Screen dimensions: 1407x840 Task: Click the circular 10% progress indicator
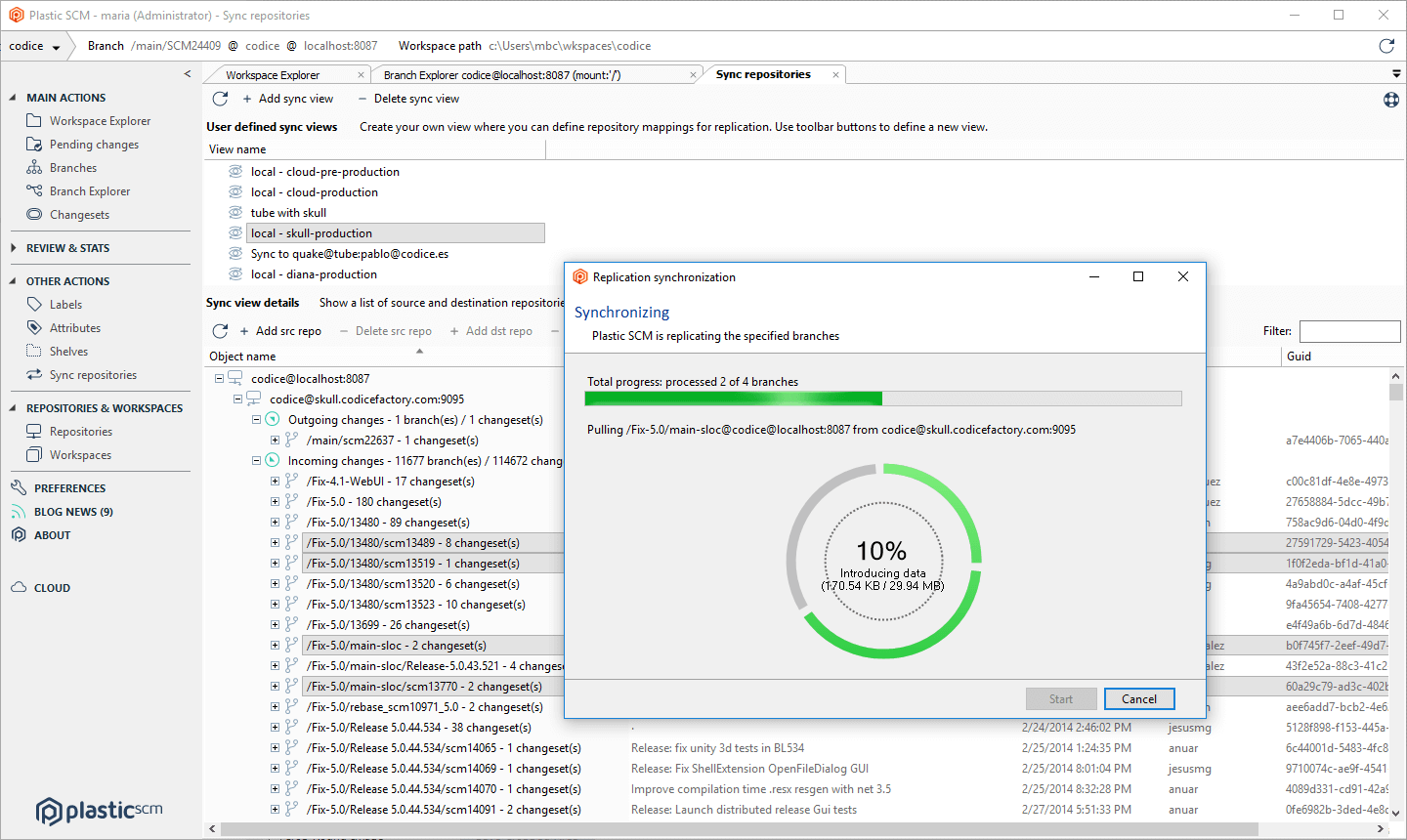pos(883,561)
